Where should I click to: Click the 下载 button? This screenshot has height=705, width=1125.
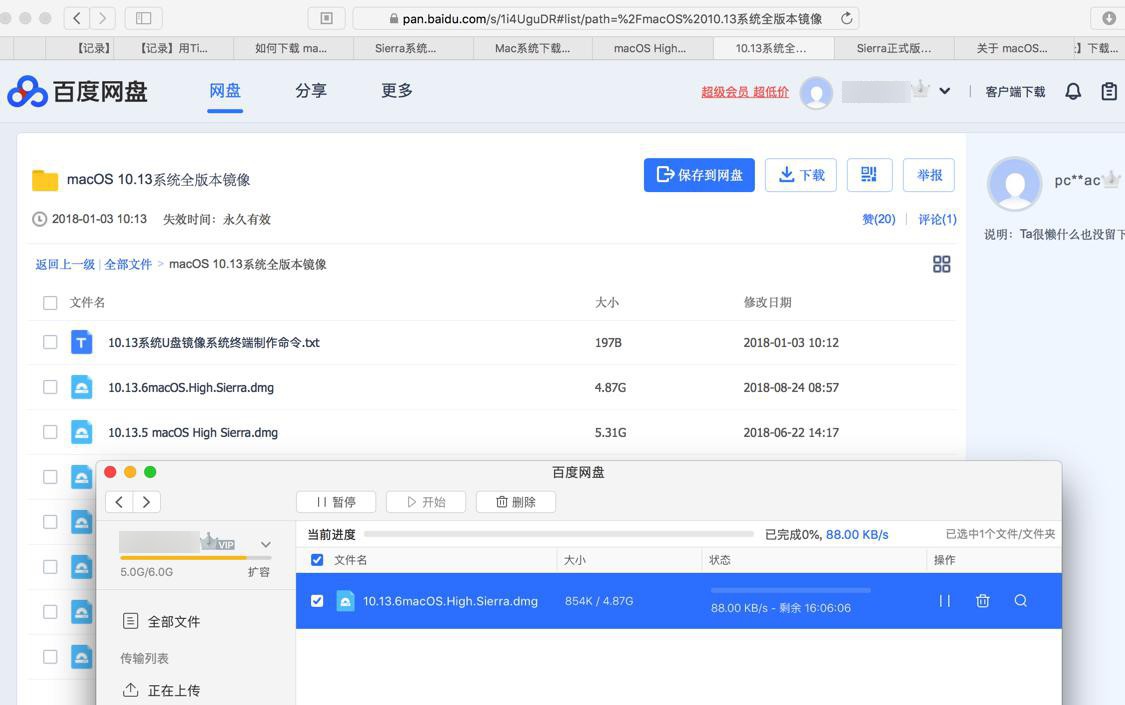coord(801,174)
